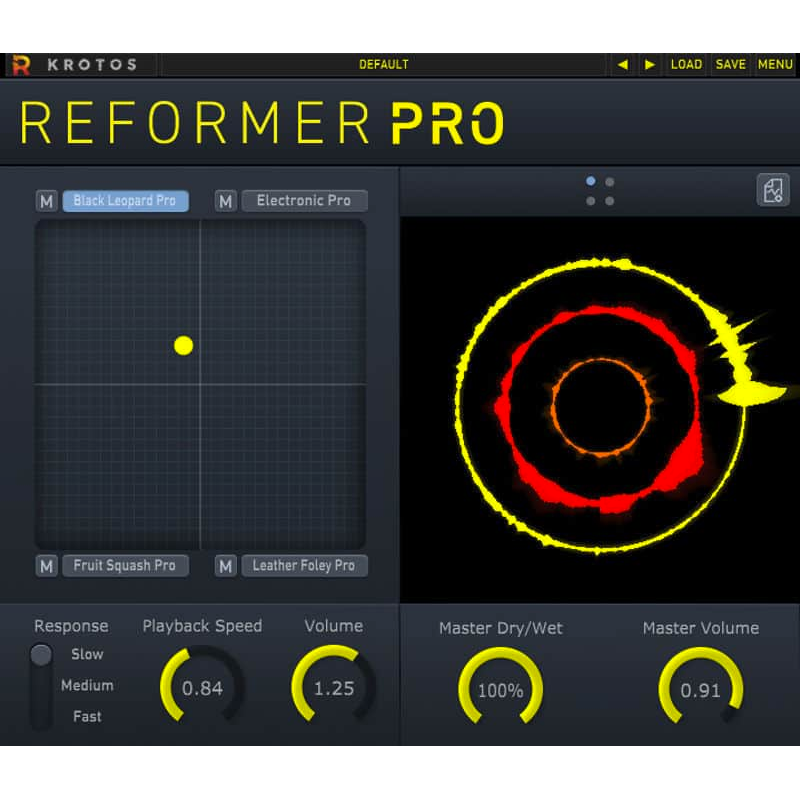Open the Electronic Pro library selector

click(304, 201)
